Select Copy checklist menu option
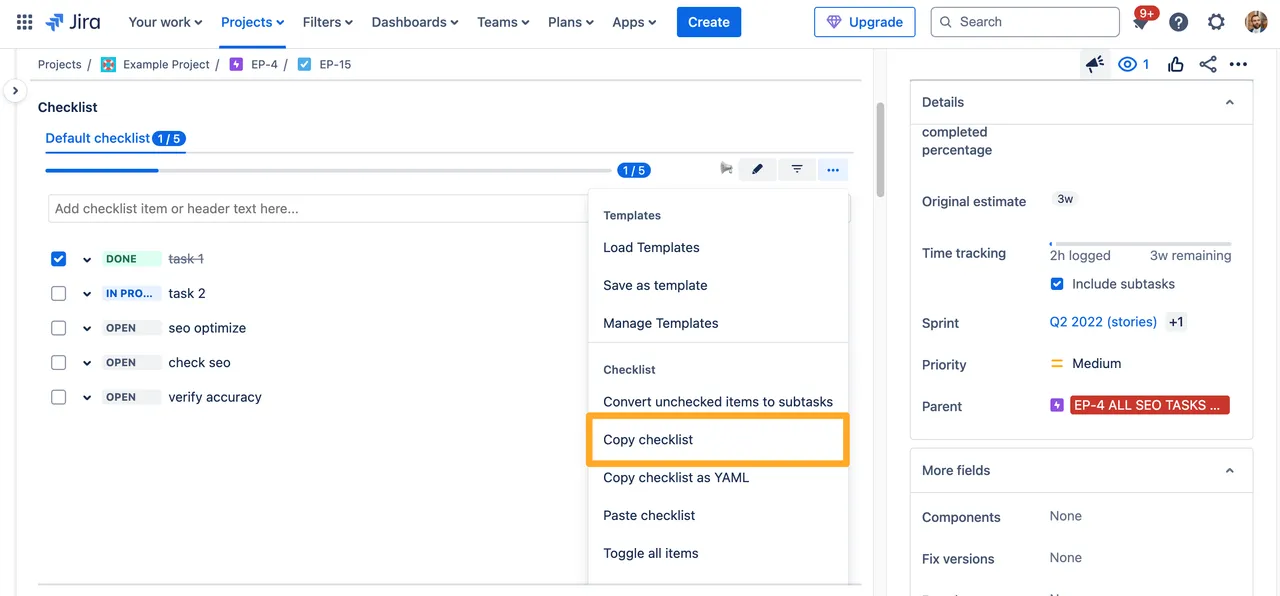Viewport: 1280px width, 596px height. [x=648, y=440]
